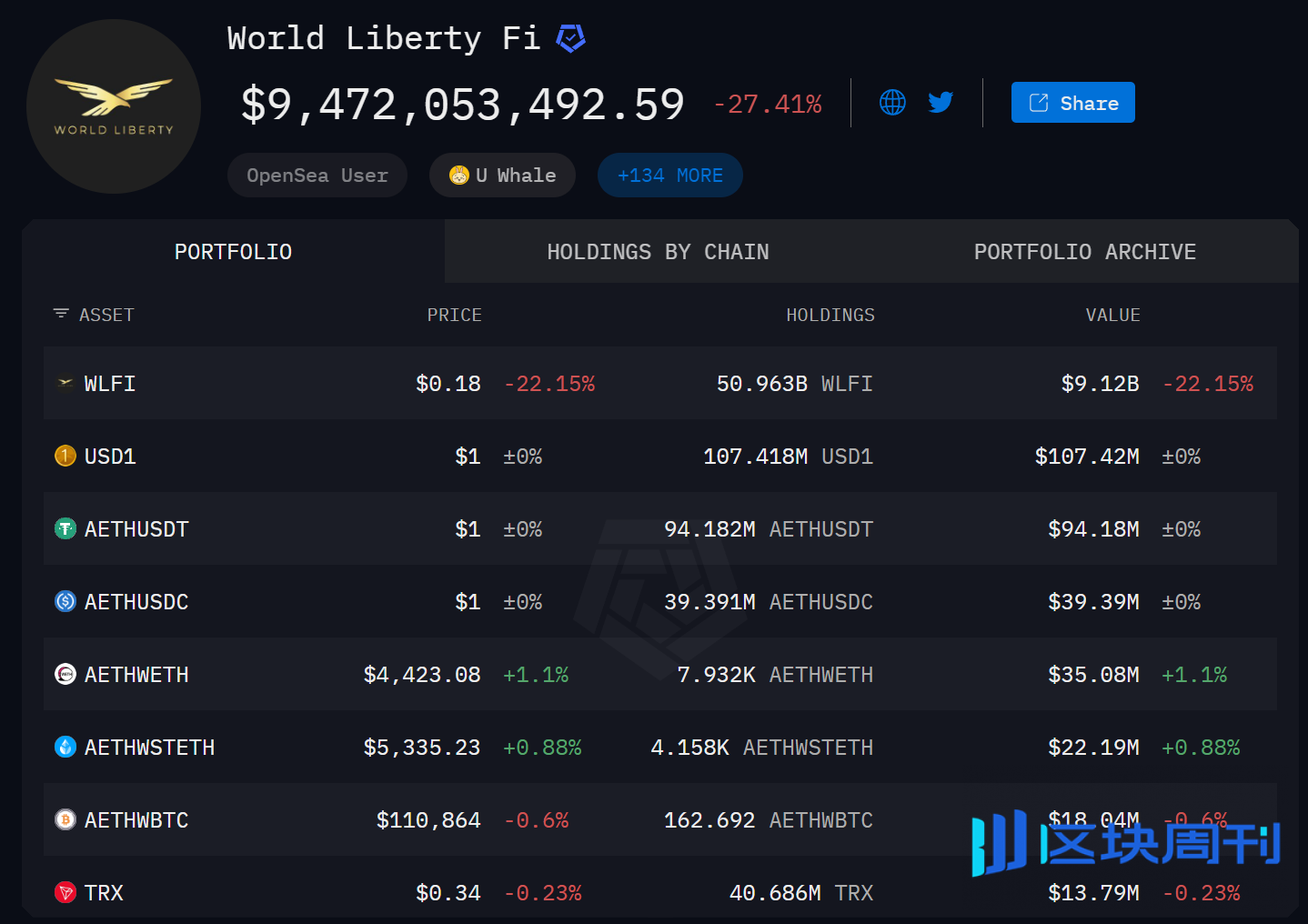Click the $110,864 AETHWBTC price

[x=428, y=820]
